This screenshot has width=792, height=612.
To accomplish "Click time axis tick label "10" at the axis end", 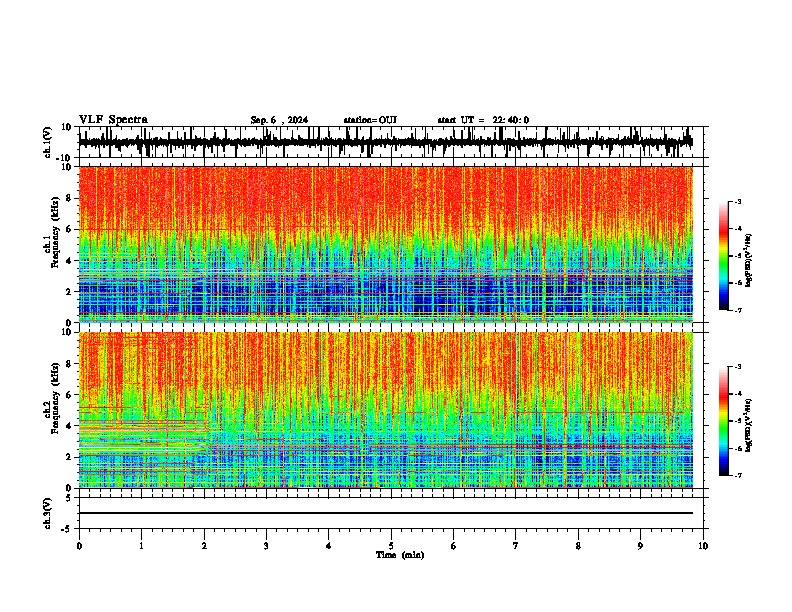I will coord(703,546).
